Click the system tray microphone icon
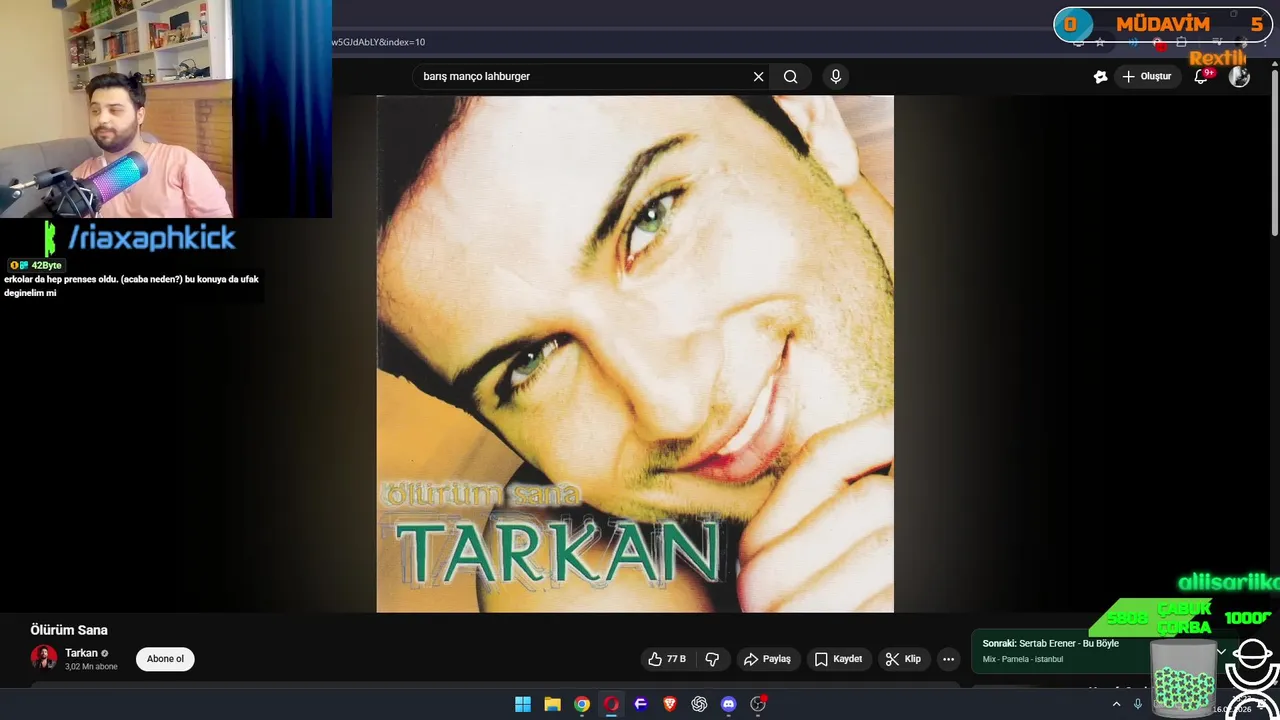This screenshot has width=1280, height=720. point(1138,704)
